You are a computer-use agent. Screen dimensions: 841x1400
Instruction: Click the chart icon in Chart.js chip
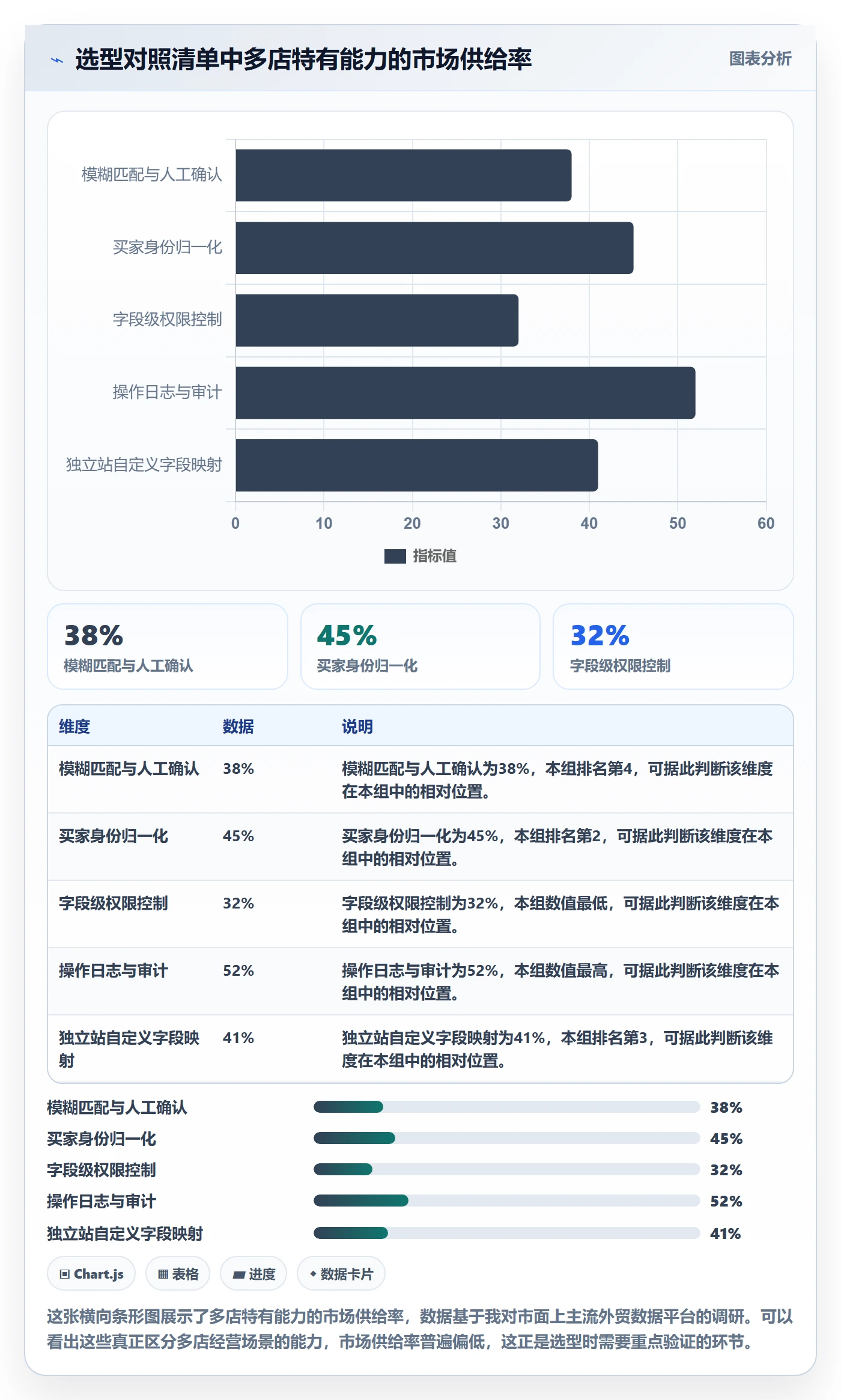point(65,1274)
